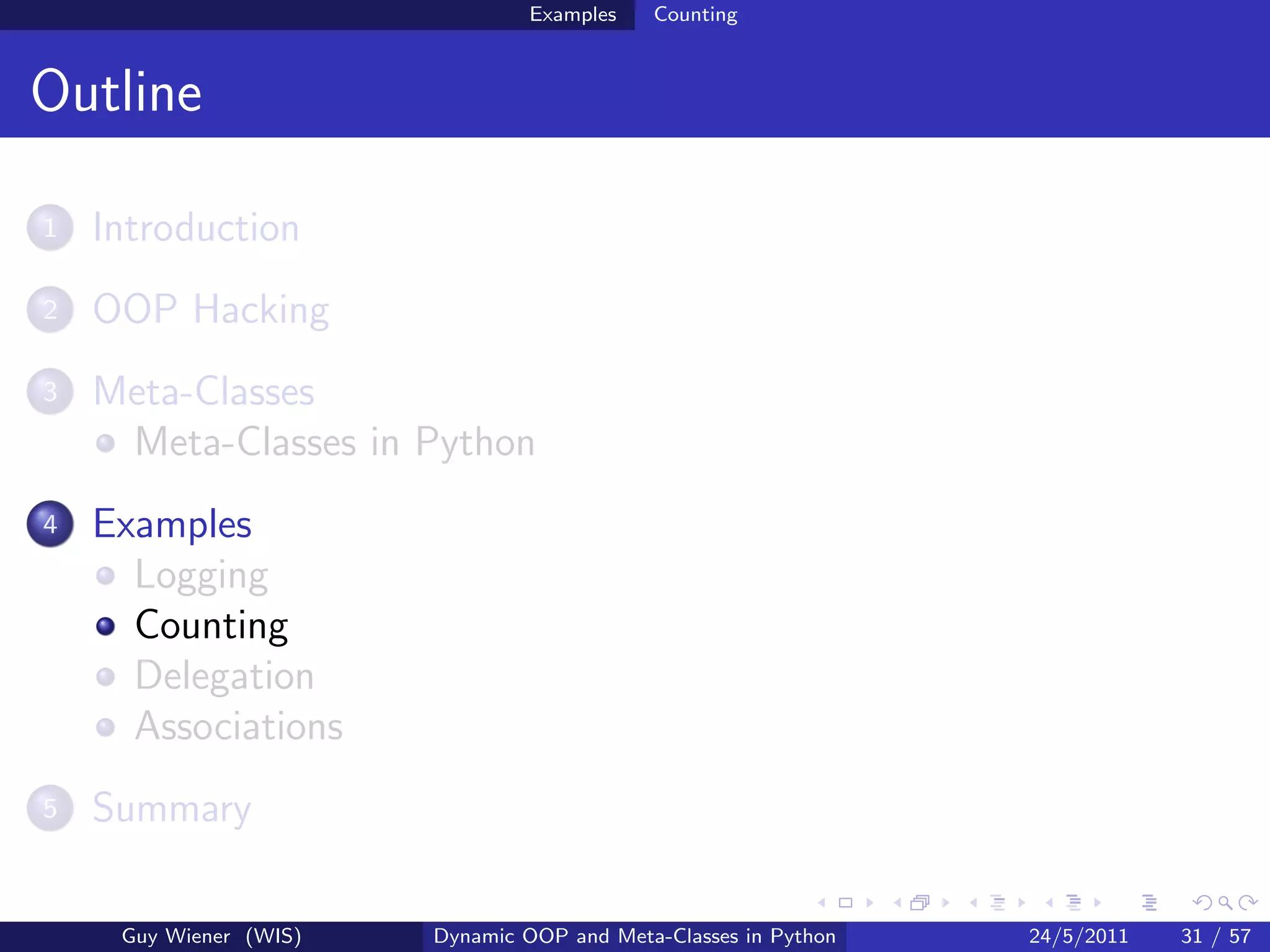
Task: Click the subsection navigation lines icon
Action: (998, 903)
